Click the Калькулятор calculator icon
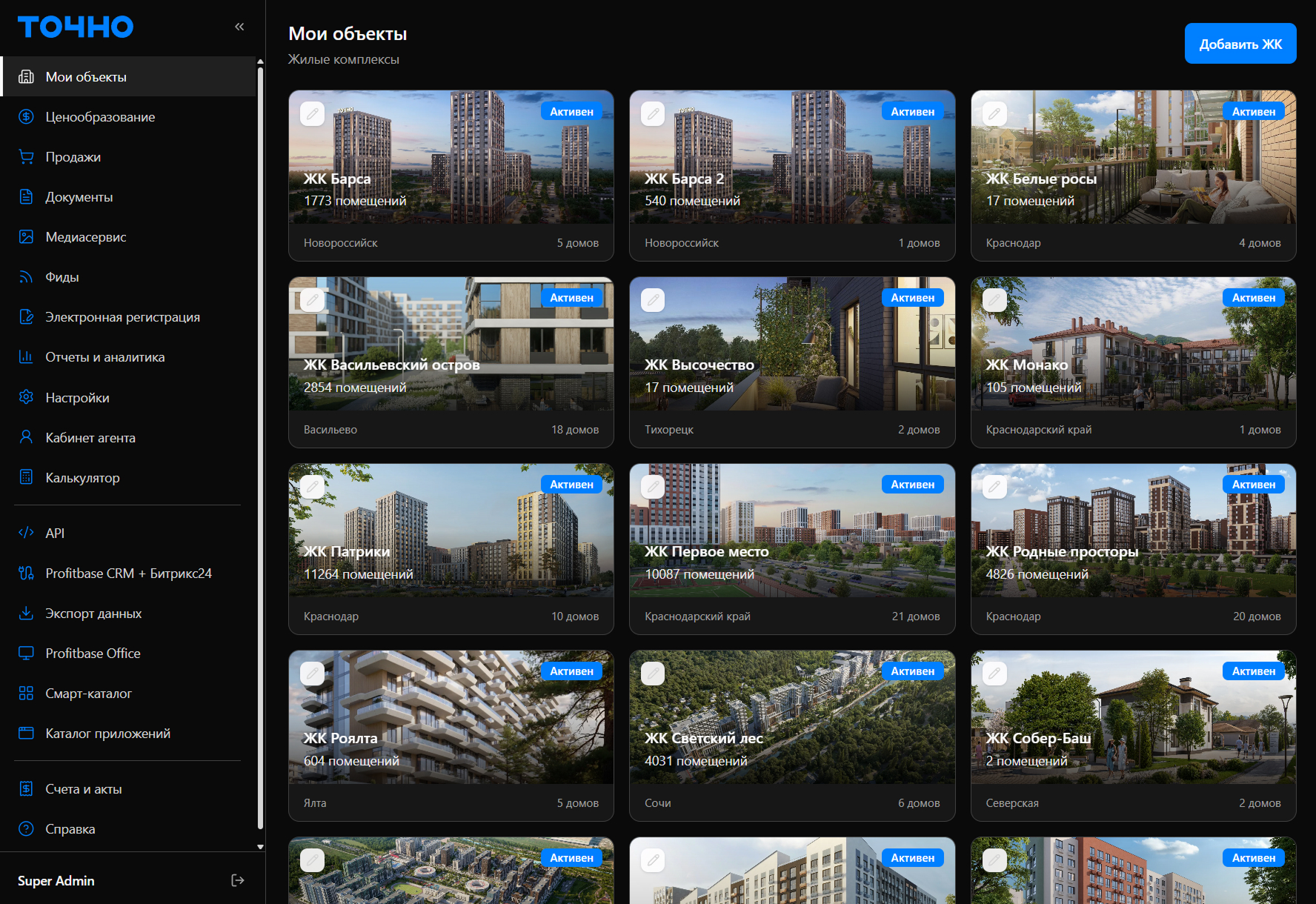The width and height of the screenshot is (1316, 904). point(26,477)
